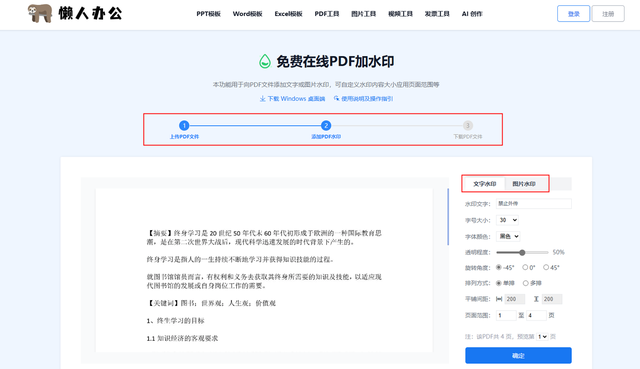Image resolution: width=640 pixels, height=369 pixels.
Task: Open the 下载 Windows 桌面端 link
Action: (x=296, y=99)
